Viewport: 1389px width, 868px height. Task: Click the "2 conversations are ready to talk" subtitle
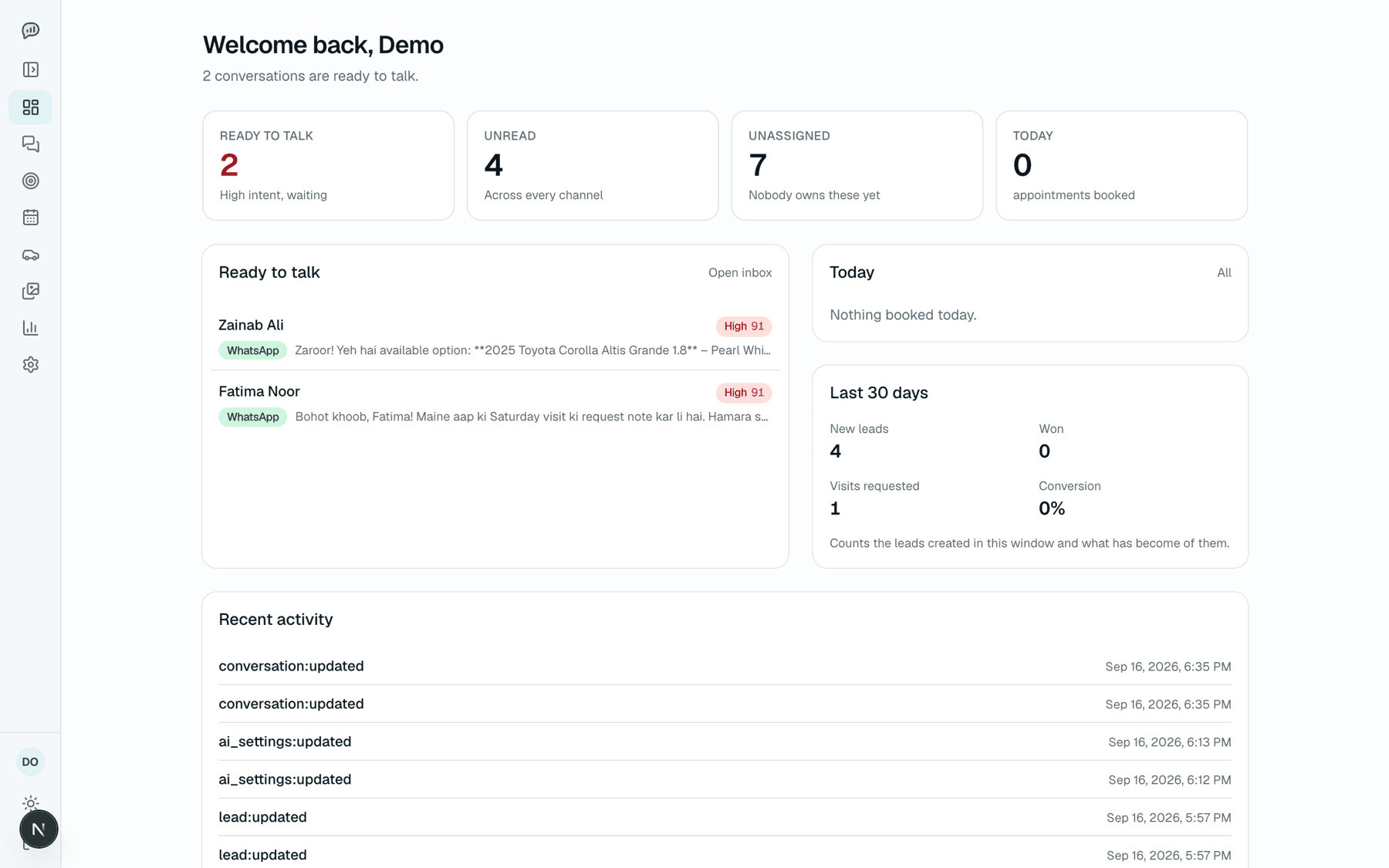tap(310, 76)
